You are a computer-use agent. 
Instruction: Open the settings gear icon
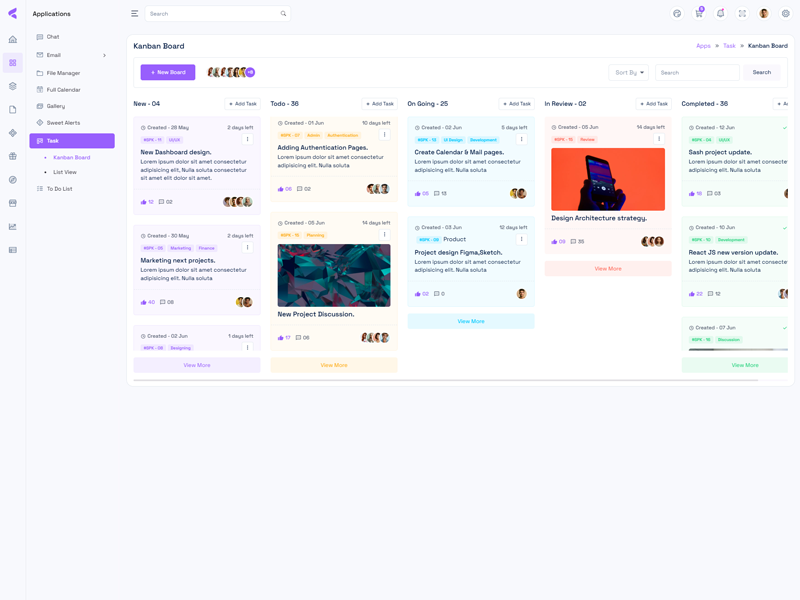(x=786, y=14)
